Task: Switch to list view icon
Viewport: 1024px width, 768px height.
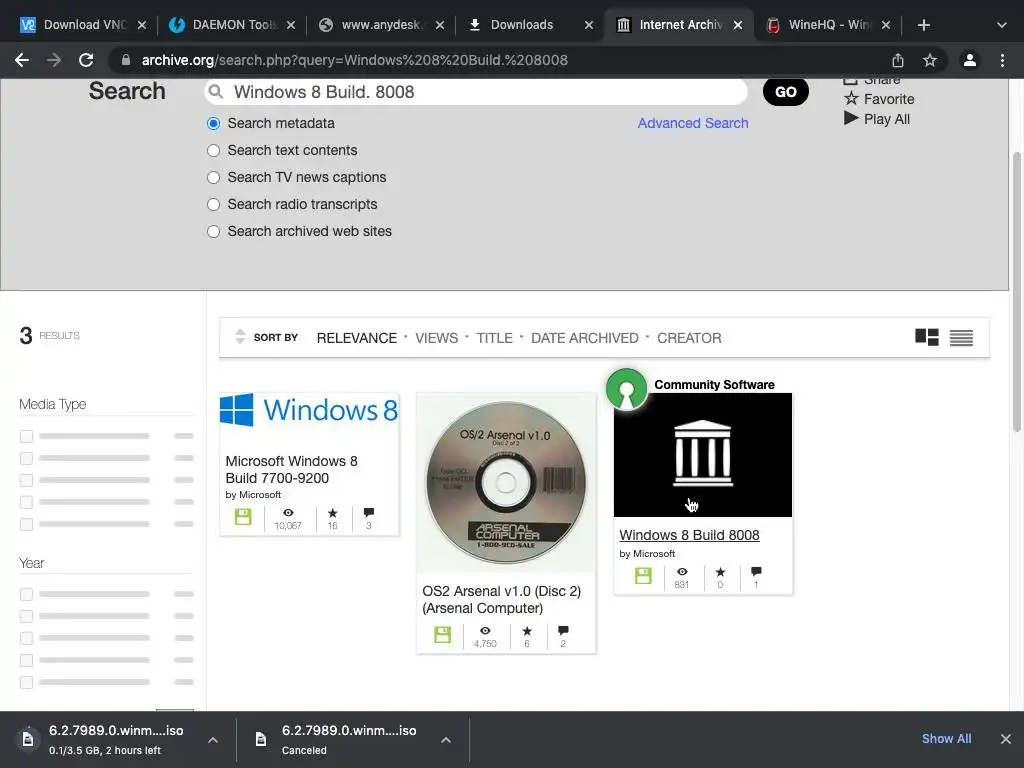Action: tap(961, 338)
